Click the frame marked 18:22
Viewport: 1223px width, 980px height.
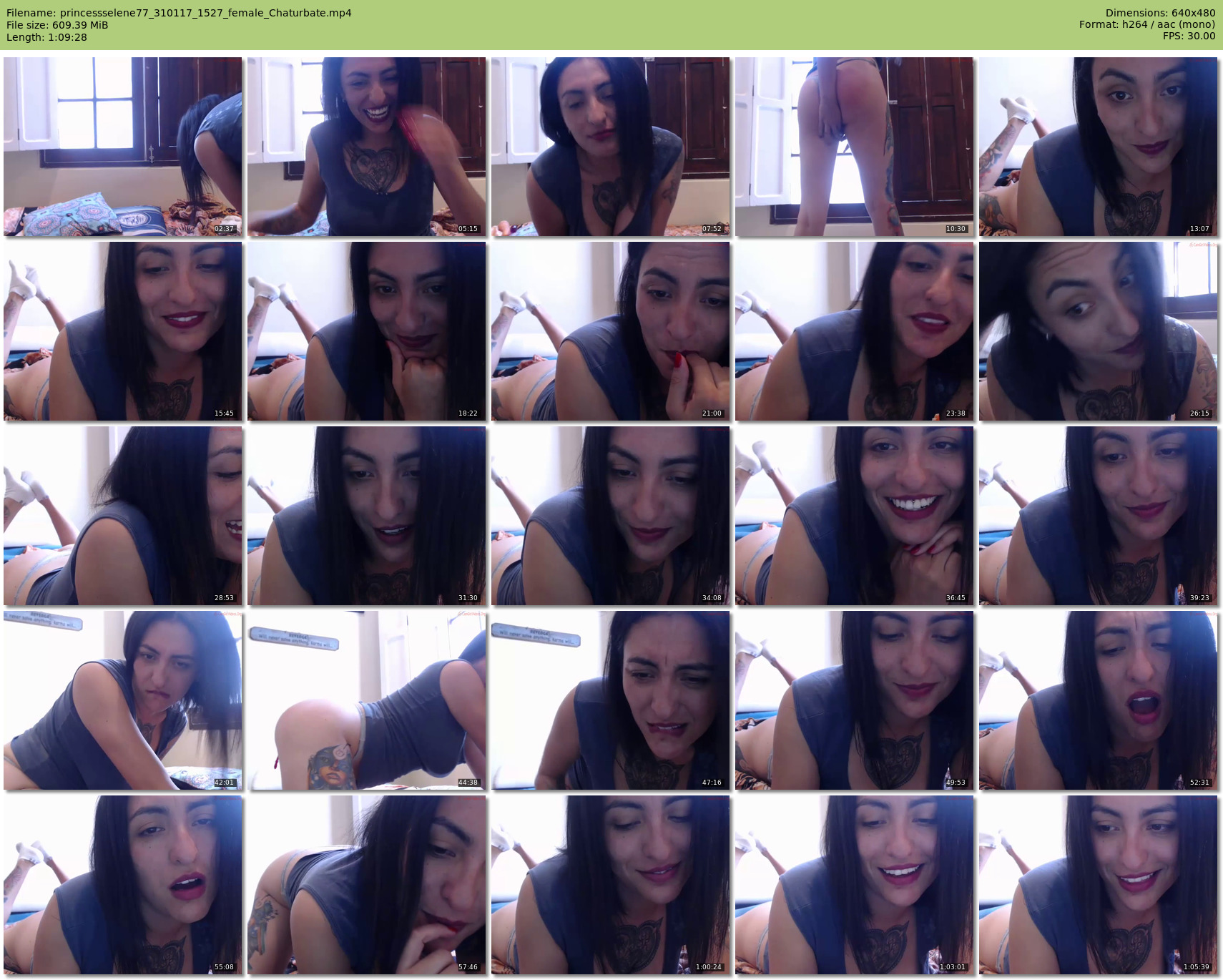pyautogui.click(x=366, y=331)
